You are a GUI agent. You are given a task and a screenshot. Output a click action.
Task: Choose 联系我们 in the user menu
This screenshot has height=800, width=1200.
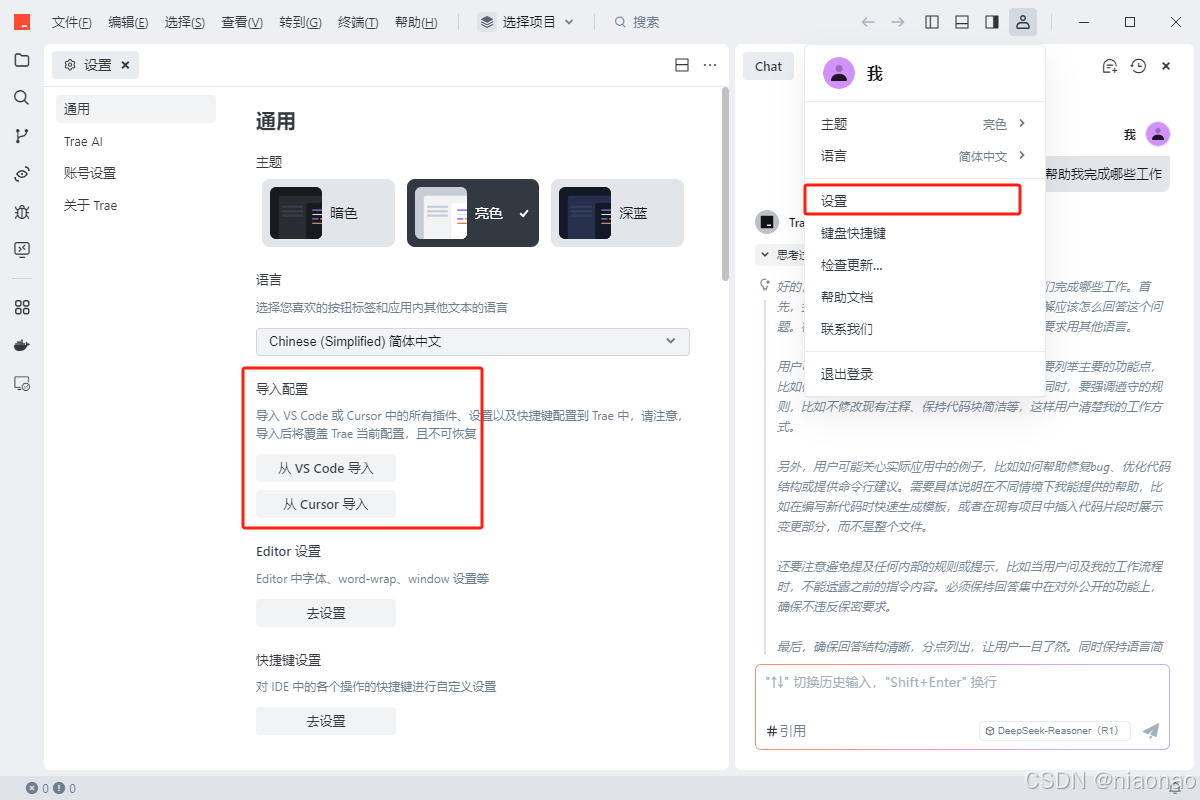(923, 329)
